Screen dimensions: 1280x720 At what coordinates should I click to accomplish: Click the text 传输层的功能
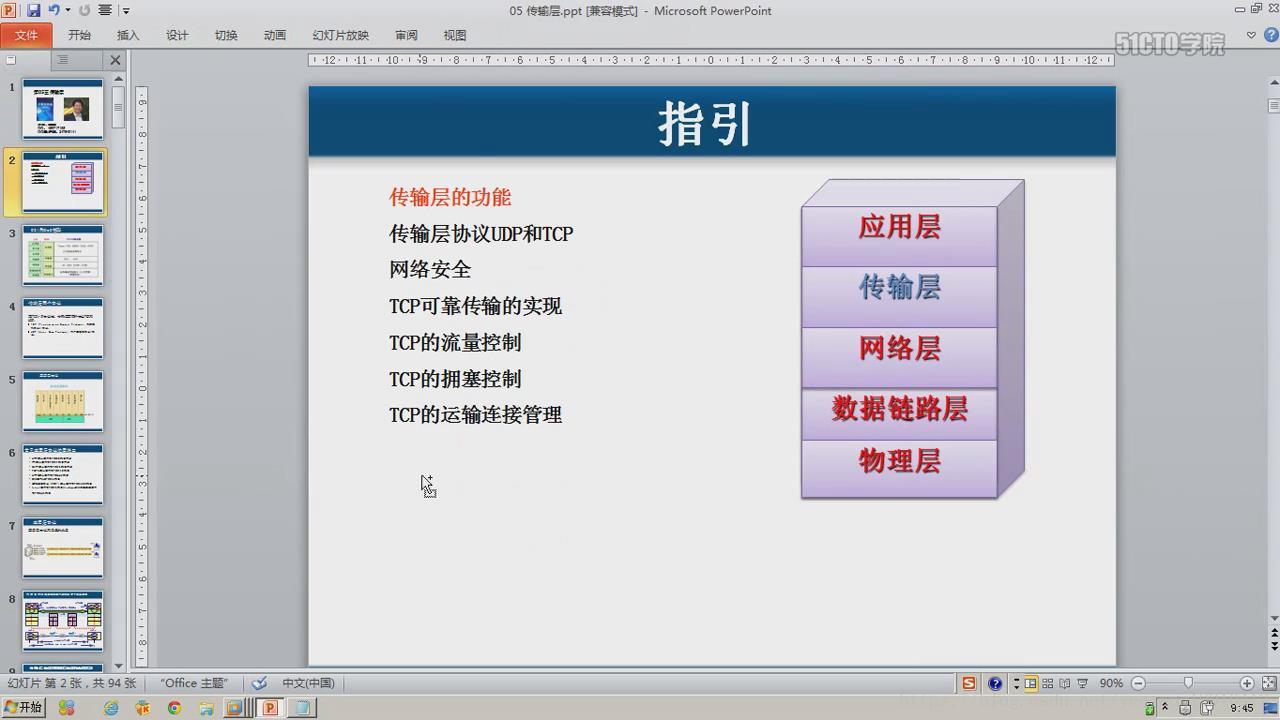point(450,197)
